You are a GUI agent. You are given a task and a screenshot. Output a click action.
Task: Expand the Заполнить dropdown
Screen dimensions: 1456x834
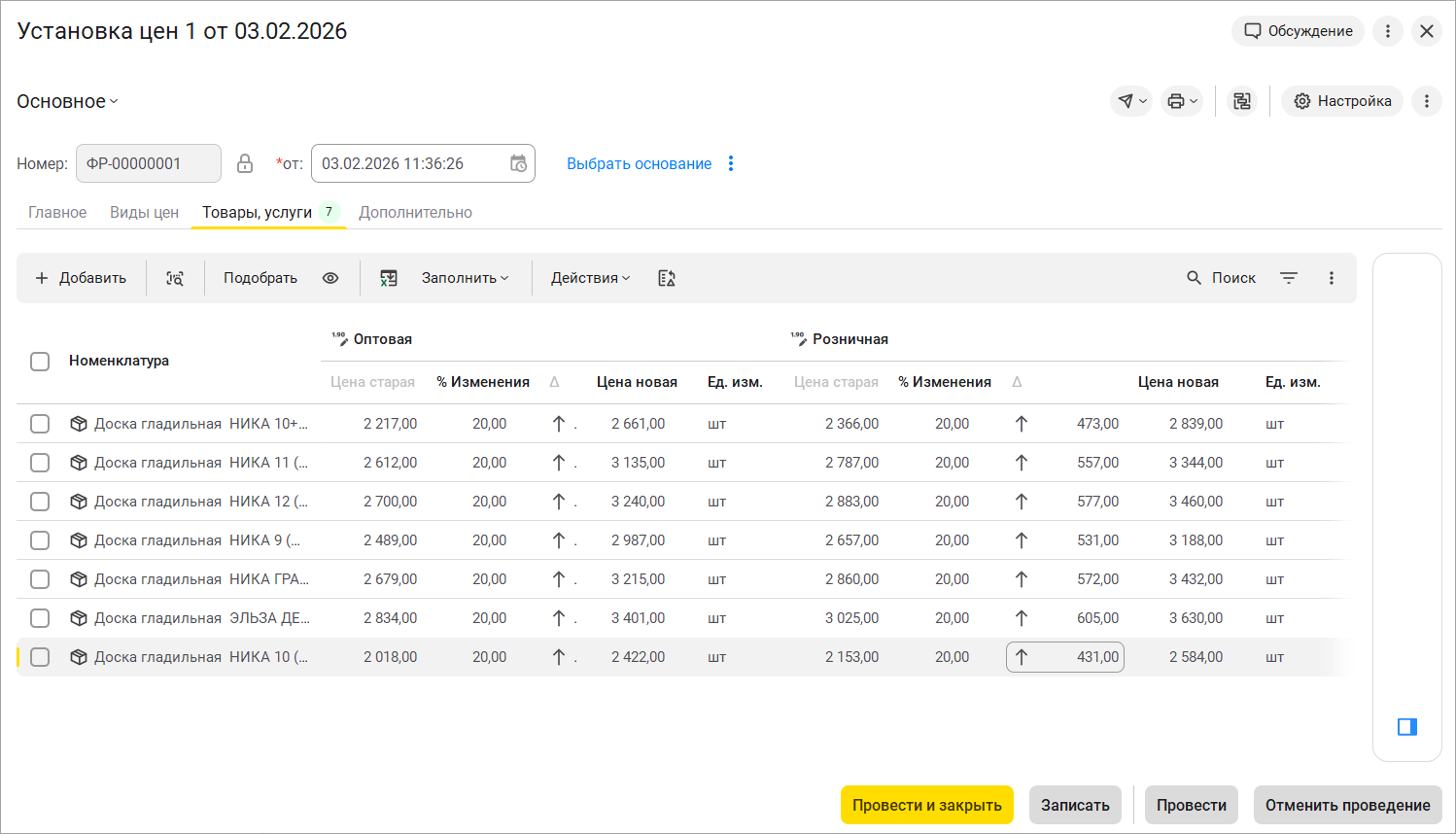pyautogui.click(x=465, y=278)
